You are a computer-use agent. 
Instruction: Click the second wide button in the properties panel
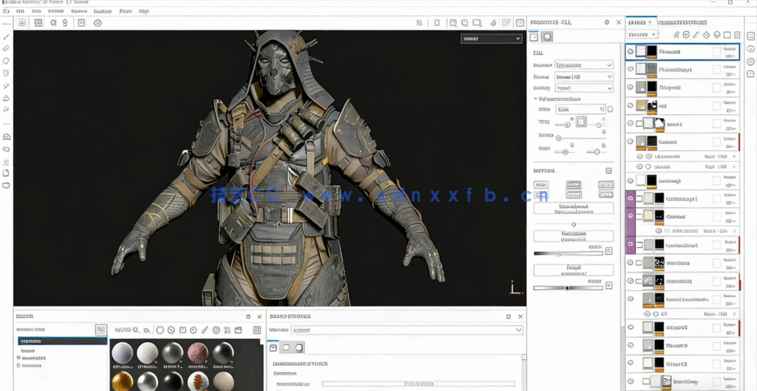574,236
